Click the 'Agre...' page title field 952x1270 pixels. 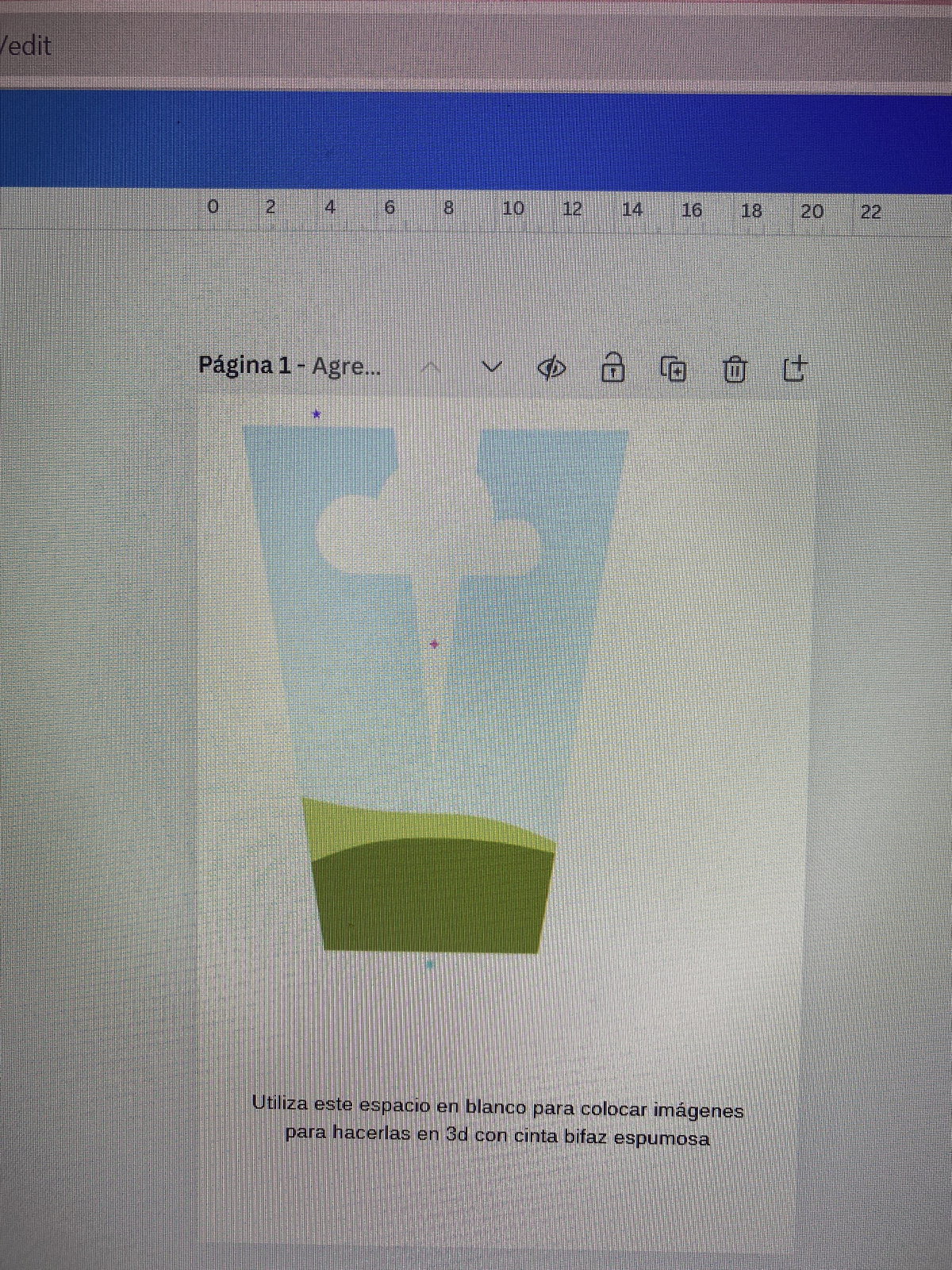pyautogui.click(x=346, y=367)
